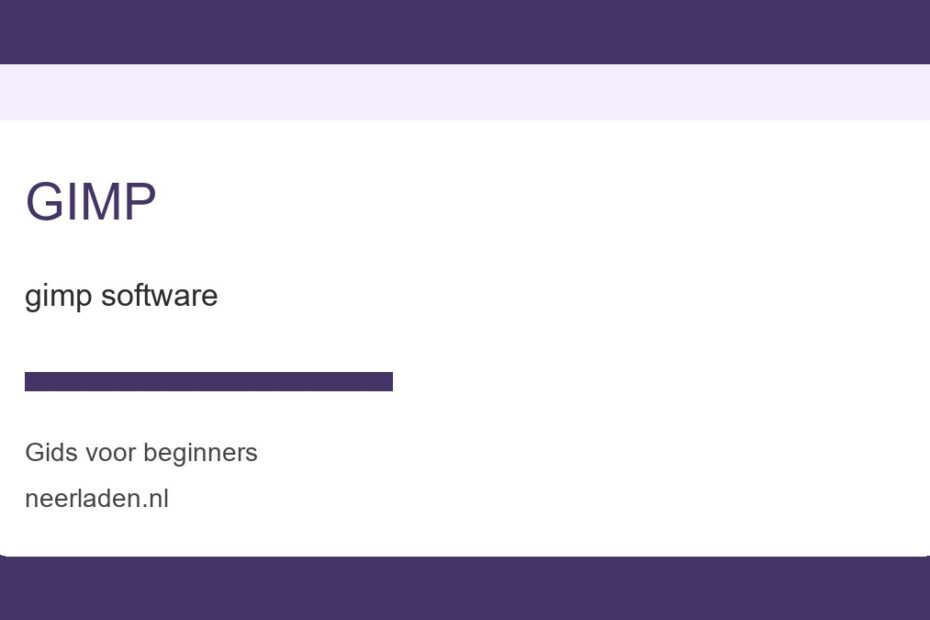The image size is (930, 620).
Task: Click the word 'software' in the subtitle
Action: click(160, 295)
